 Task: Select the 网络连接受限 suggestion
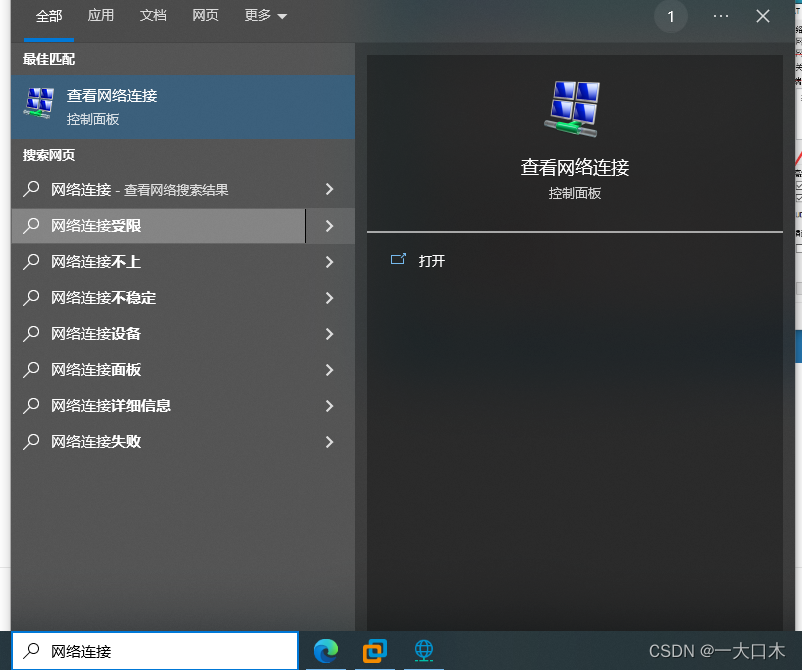pyautogui.click(x=159, y=226)
